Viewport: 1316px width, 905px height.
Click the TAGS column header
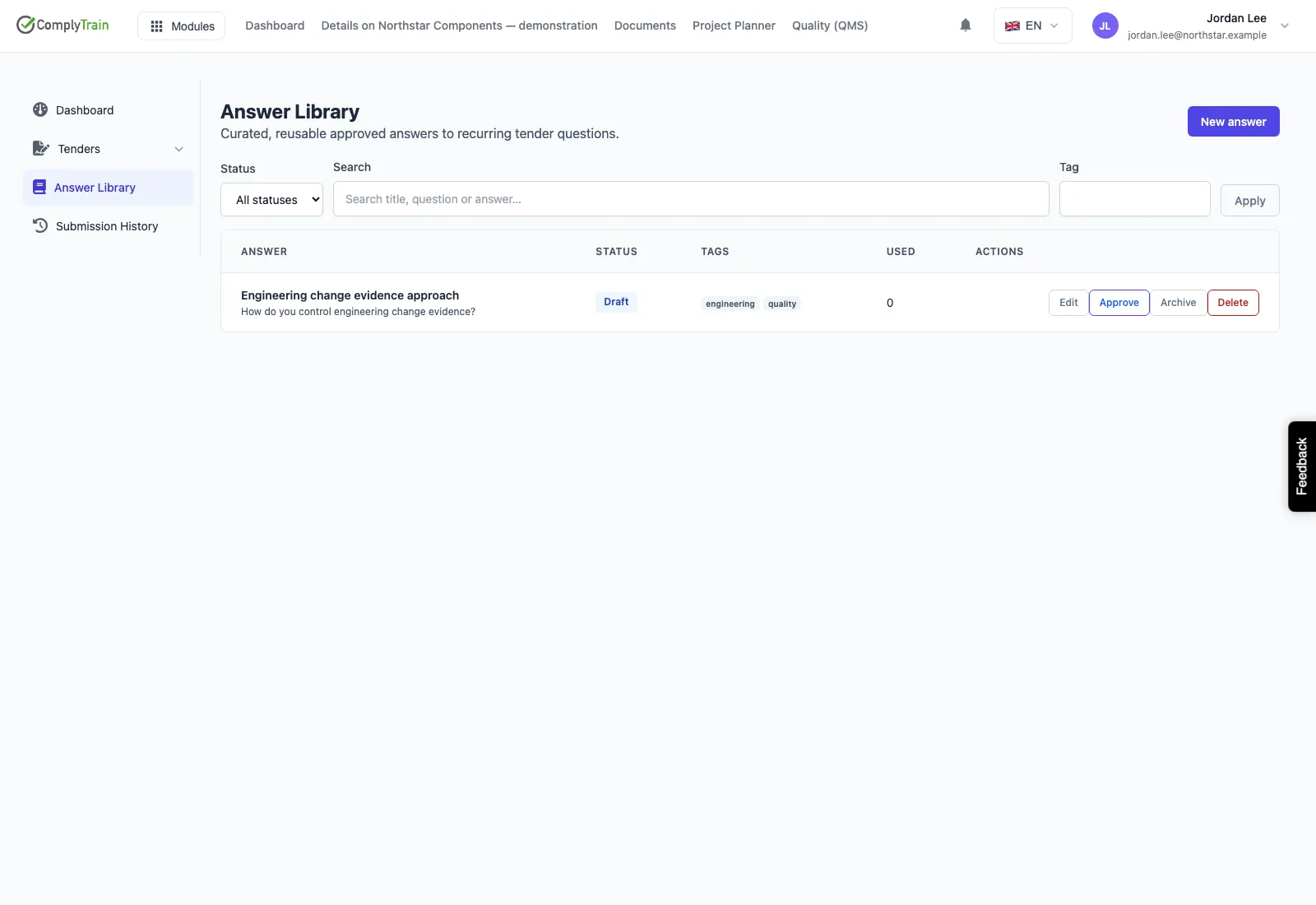(715, 252)
